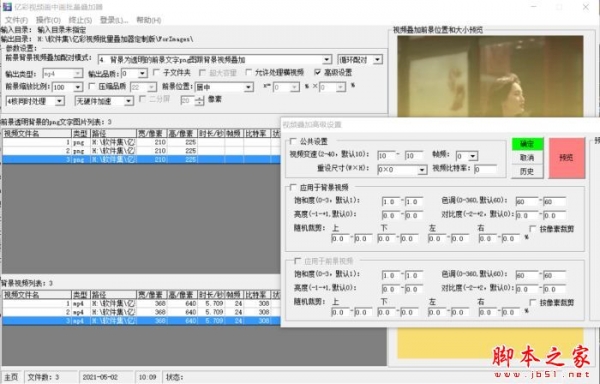This screenshot has width=600, height=384.
Task: Enable 按像素裁剪 in the foreground video section
Action: click(x=532, y=302)
